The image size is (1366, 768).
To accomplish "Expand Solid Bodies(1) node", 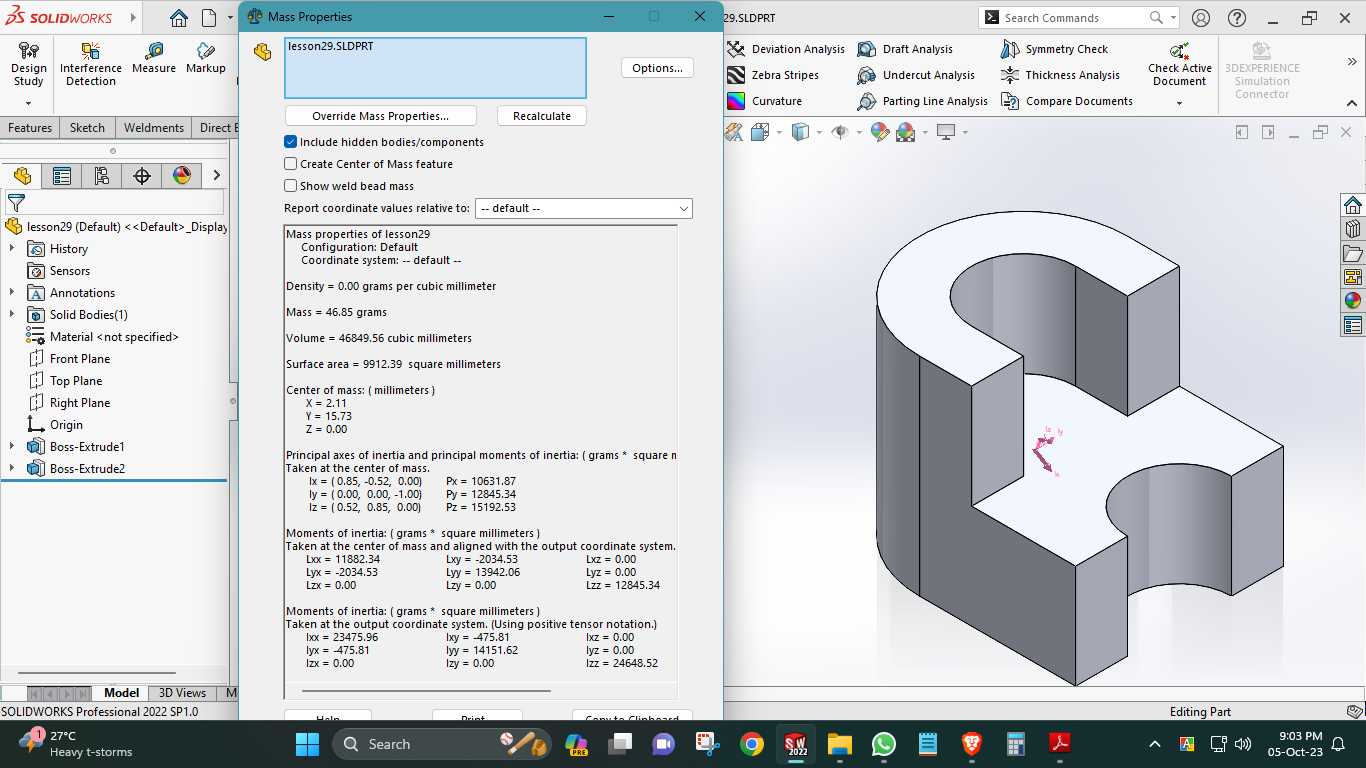I will coord(12,315).
